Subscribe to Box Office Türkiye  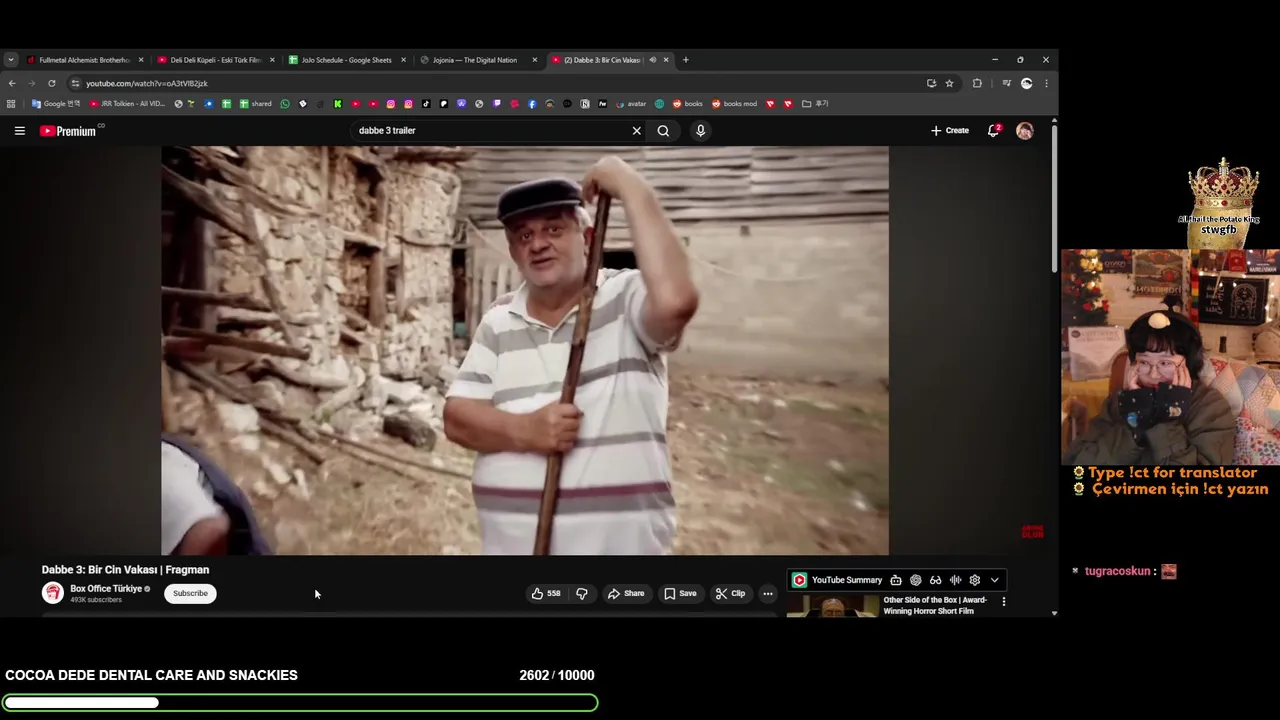[x=190, y=593]
